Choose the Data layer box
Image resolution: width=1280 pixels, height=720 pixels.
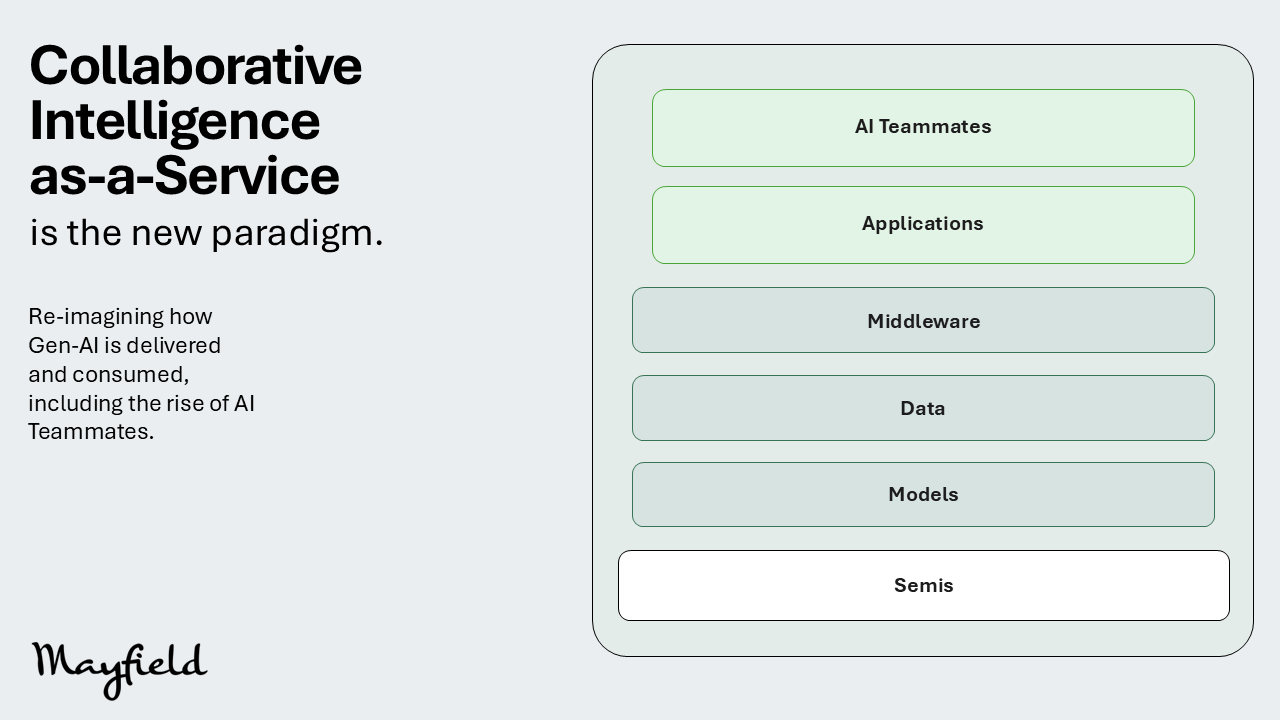[923, 408]
